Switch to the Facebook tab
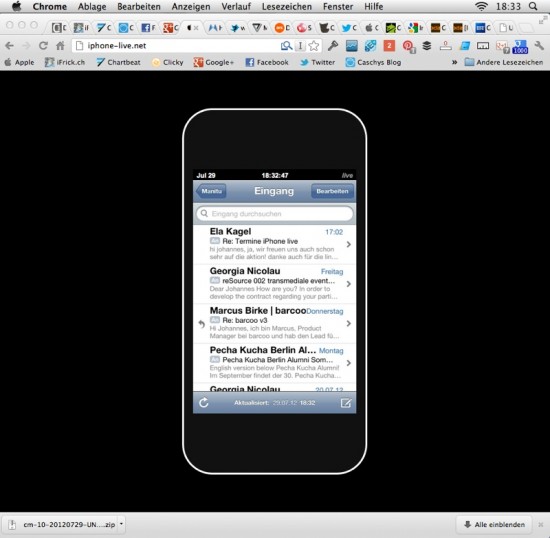This screenshot has height=538, width=550. click(148, 28)
